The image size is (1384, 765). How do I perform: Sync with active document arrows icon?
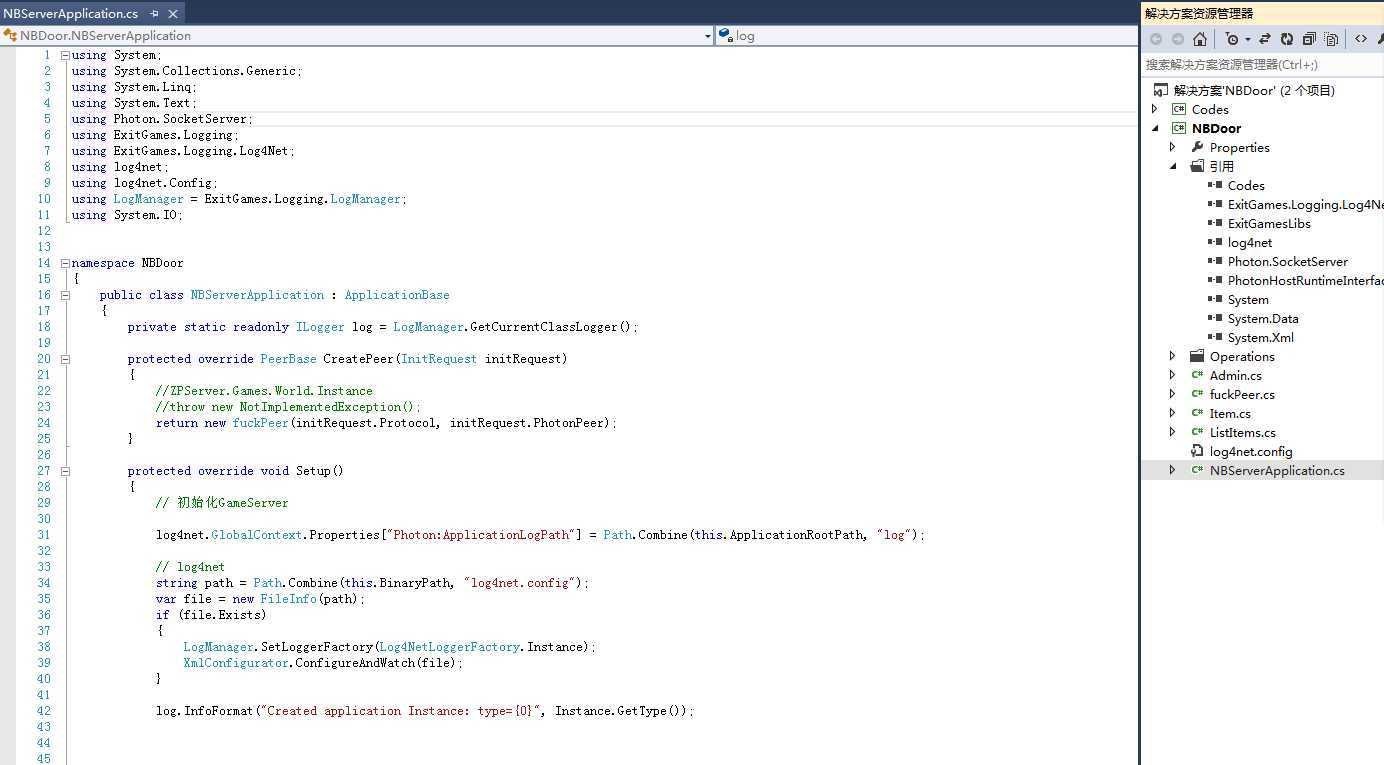pyautogui.click(x=1264, y=39)
